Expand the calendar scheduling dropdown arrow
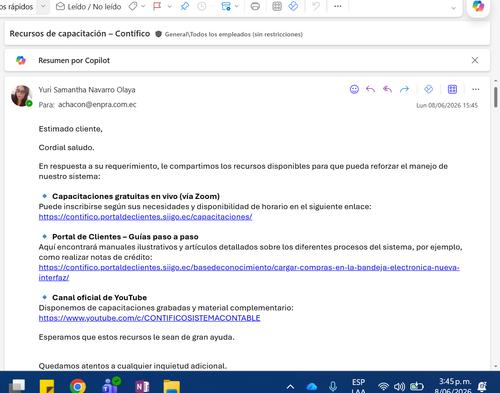Viewport: 500px width, 393px height. pos(237,6)
